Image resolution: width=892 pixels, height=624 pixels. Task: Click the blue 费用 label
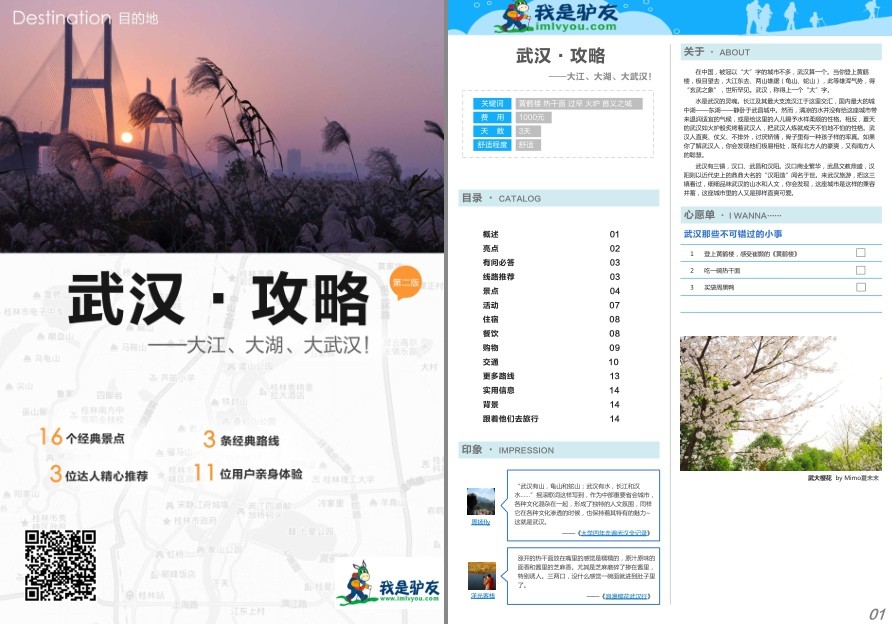(x=492, y=117)
